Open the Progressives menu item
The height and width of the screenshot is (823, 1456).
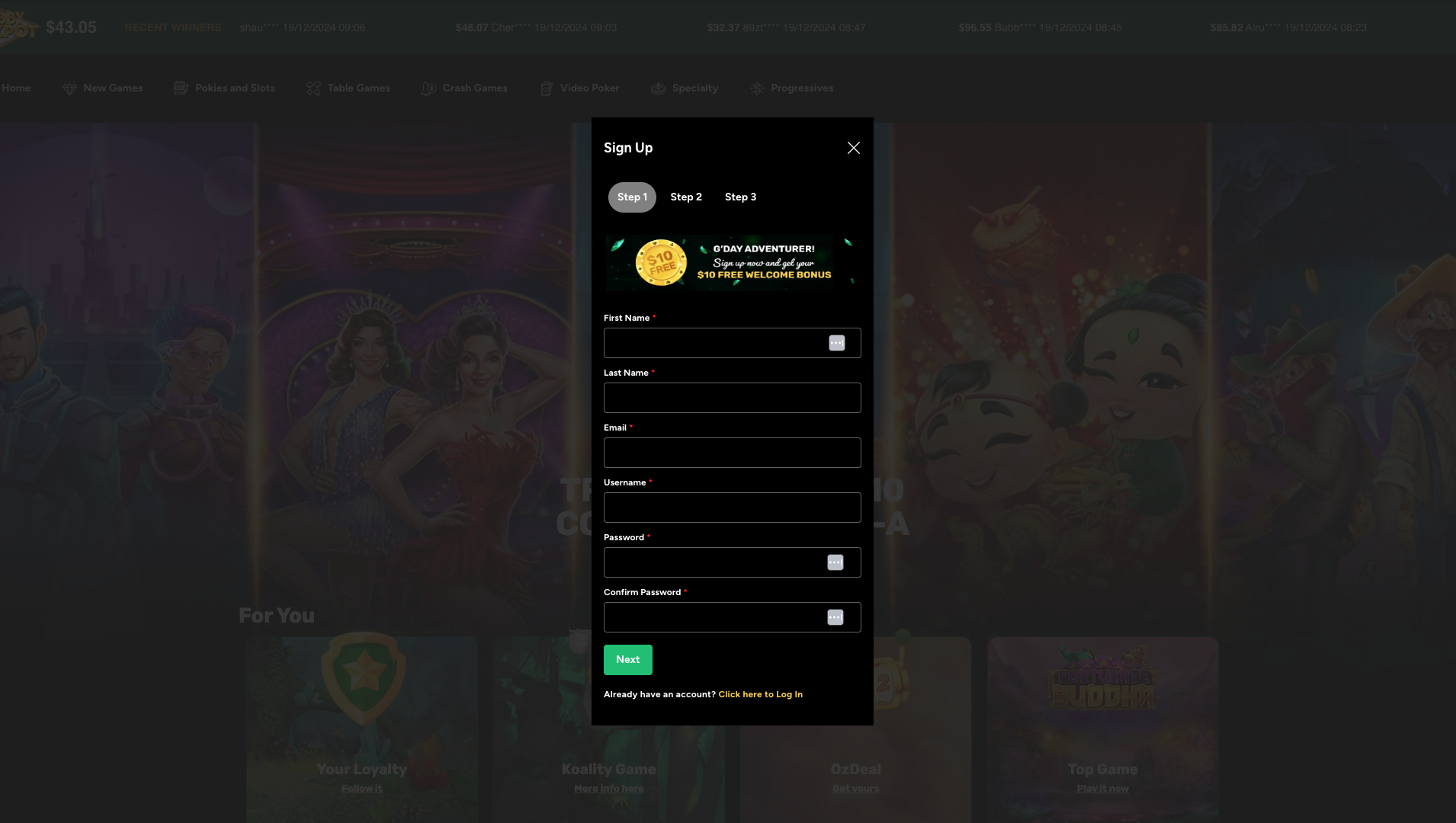801,88
